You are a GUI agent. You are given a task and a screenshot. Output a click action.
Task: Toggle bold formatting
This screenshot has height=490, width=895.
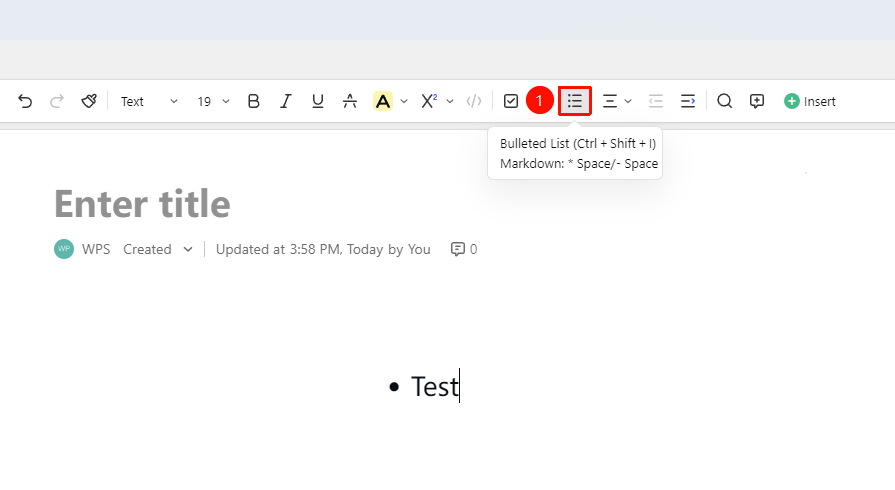[253, 101]
